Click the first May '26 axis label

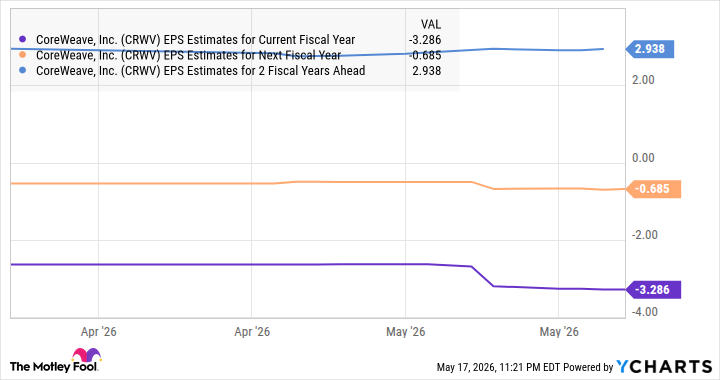tap(405, 331)
